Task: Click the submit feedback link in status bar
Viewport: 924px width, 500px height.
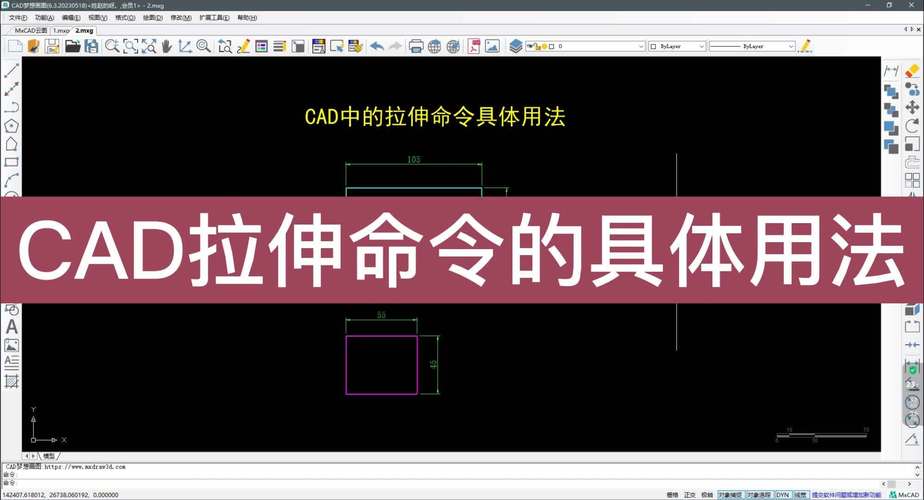Action: coord(846,495)
